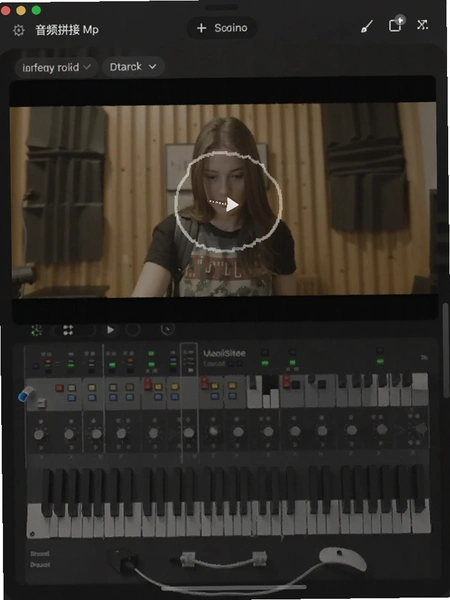Adjust the rightmost knob in the mixer row
The width and height of the screenshot is (450, 600).
coord(421,428)
